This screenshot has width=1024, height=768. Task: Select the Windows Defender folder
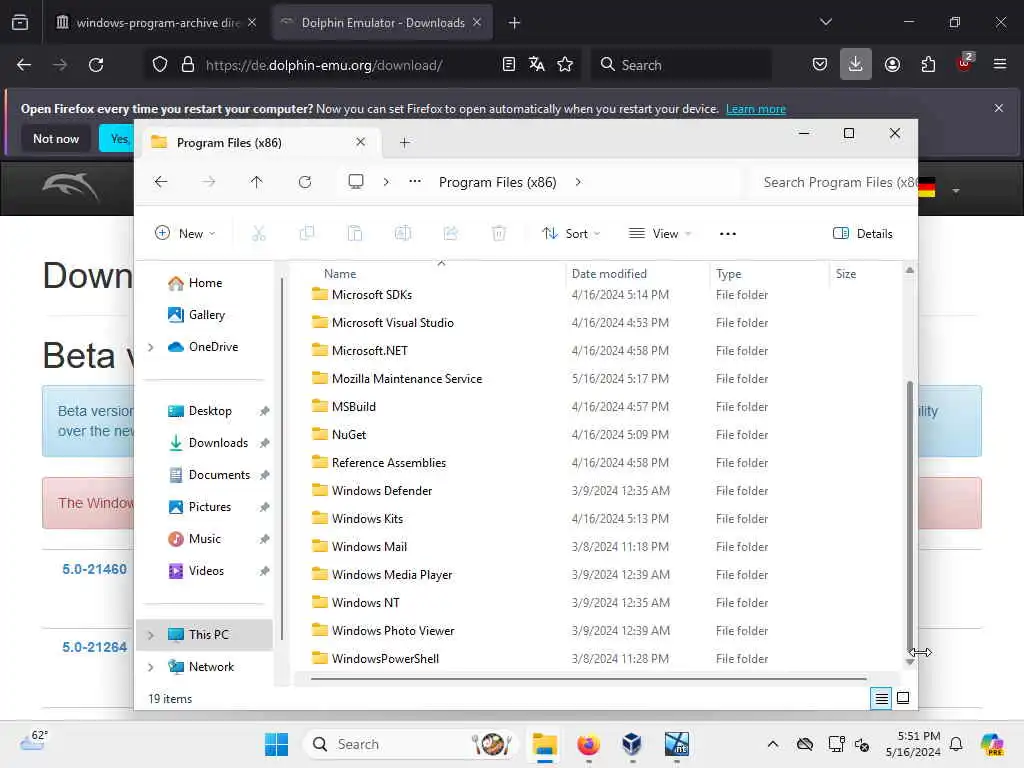pyautogui.click(x=381, y=490)
